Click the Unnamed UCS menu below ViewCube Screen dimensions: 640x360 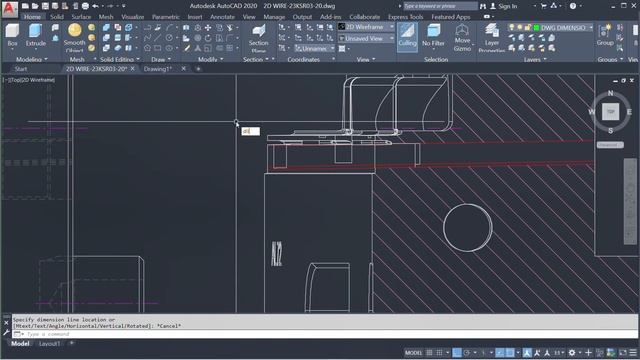(x=610, y=144)
